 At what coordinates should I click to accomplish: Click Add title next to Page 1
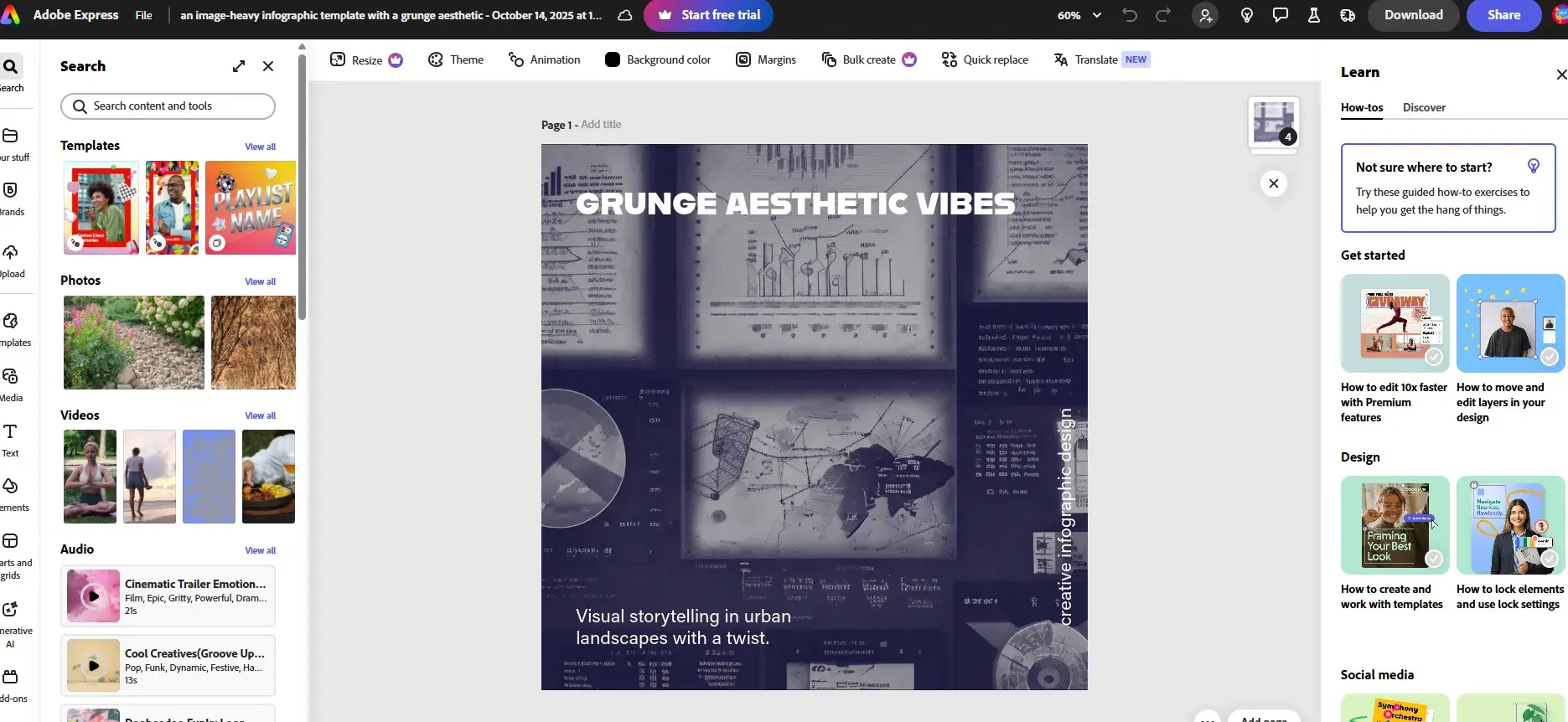(601, 125)
